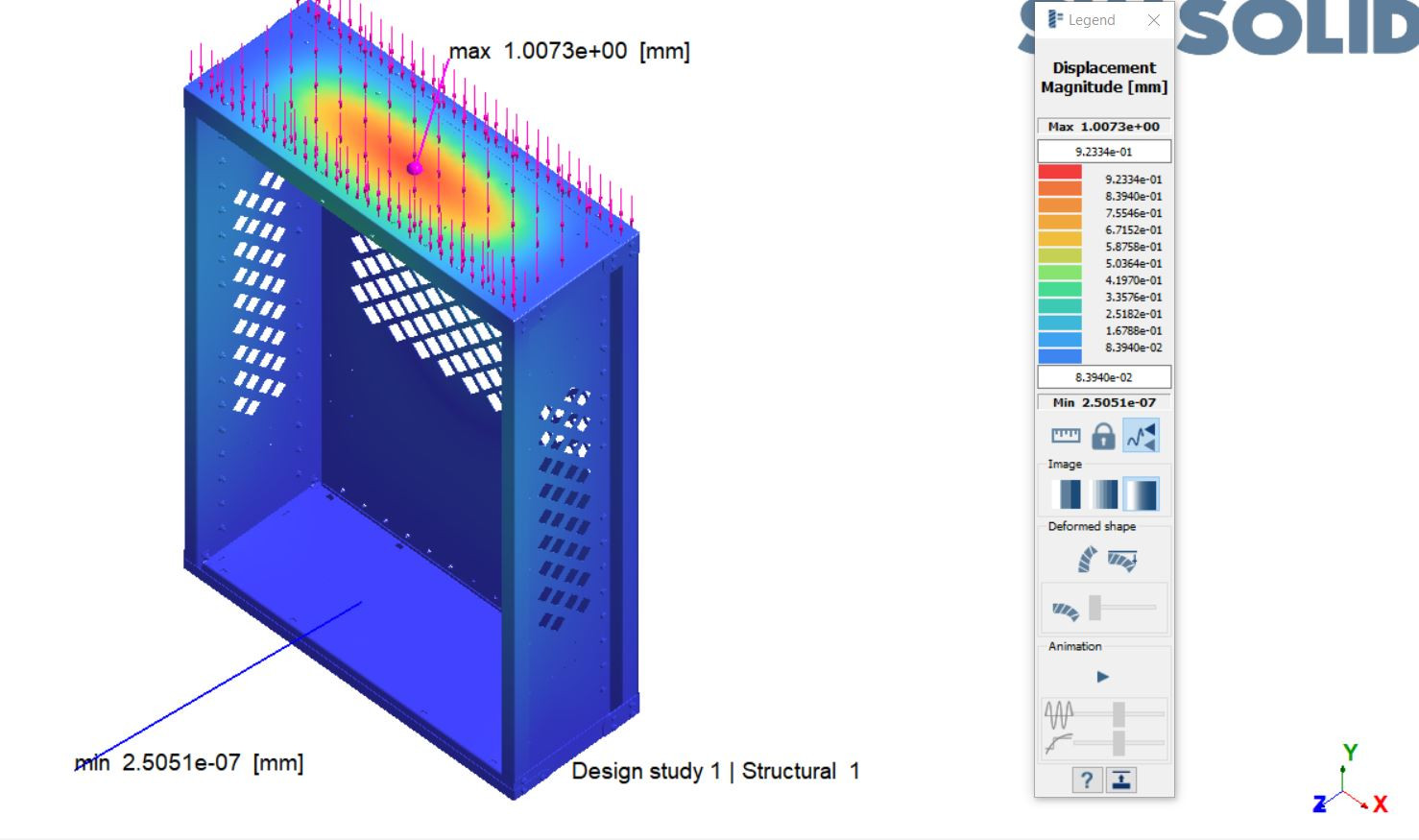Image resolution: width=1419 pixels, height=840 pixels.
Task: Activate the result probe curve icon
Action: 1141,435
